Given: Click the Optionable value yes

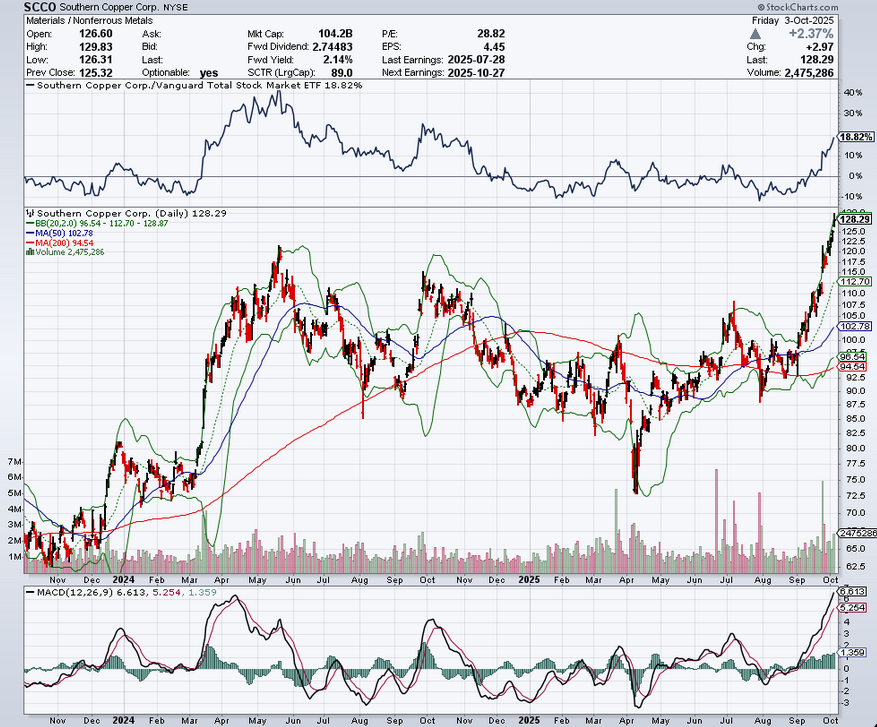Looking at the screenshot, I should tap(209, 73).
